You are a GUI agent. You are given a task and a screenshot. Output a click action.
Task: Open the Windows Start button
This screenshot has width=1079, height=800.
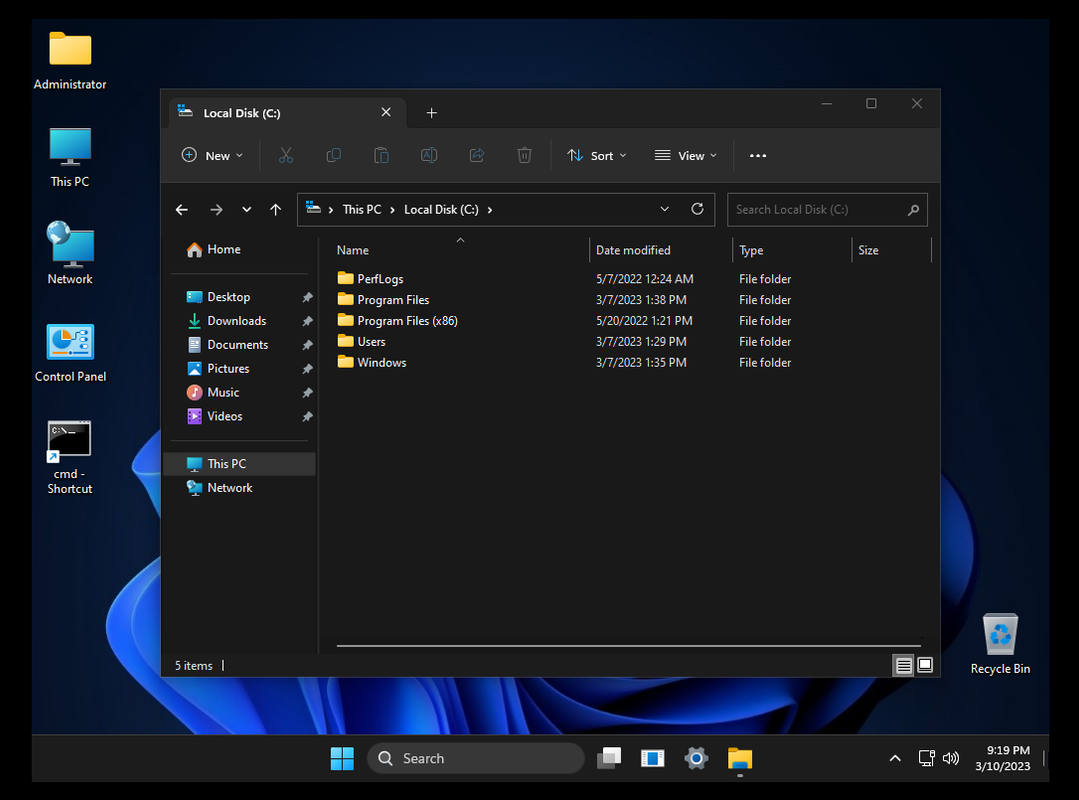342,758
